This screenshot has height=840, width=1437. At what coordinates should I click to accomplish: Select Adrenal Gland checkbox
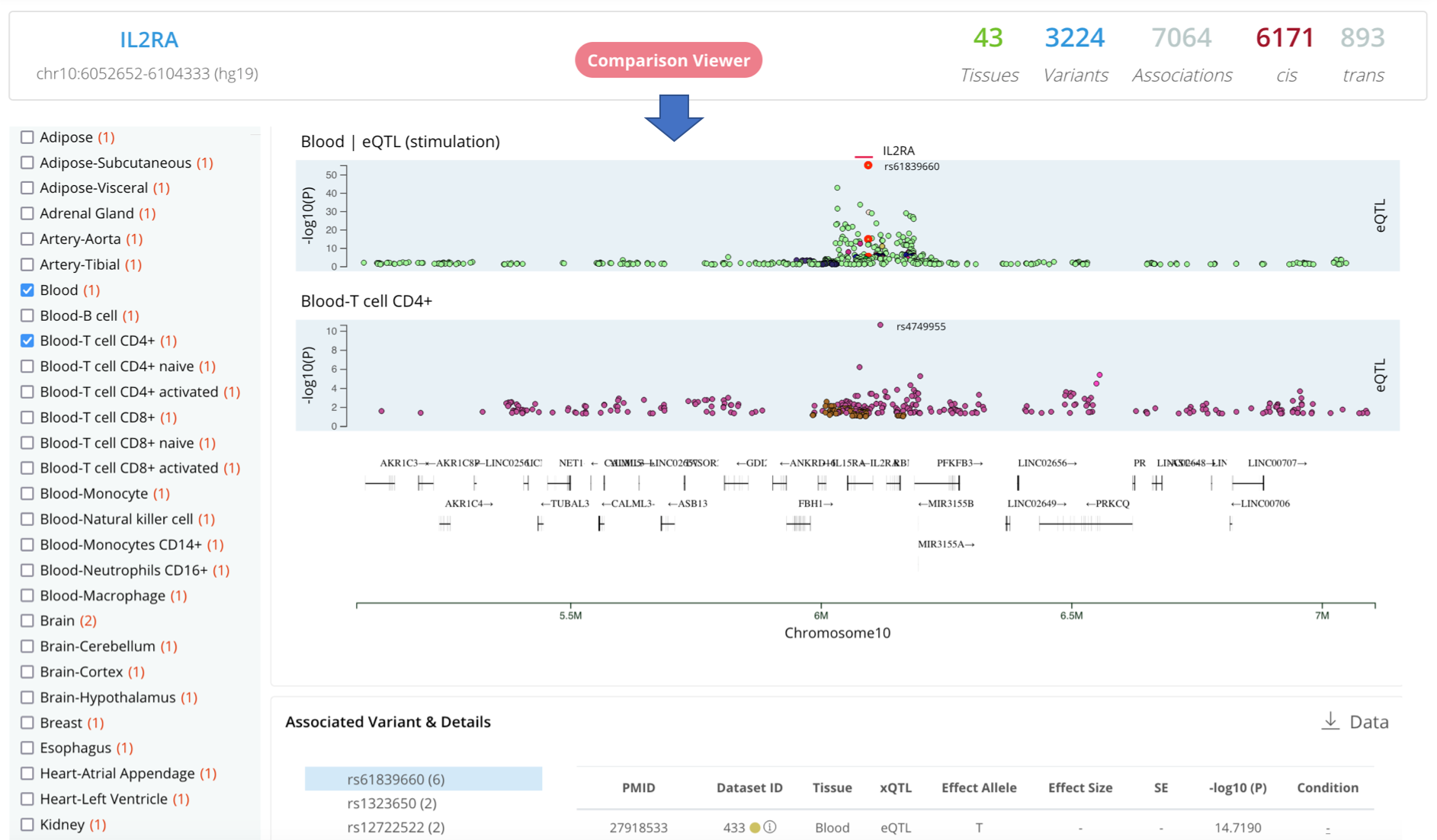[27, 213]
